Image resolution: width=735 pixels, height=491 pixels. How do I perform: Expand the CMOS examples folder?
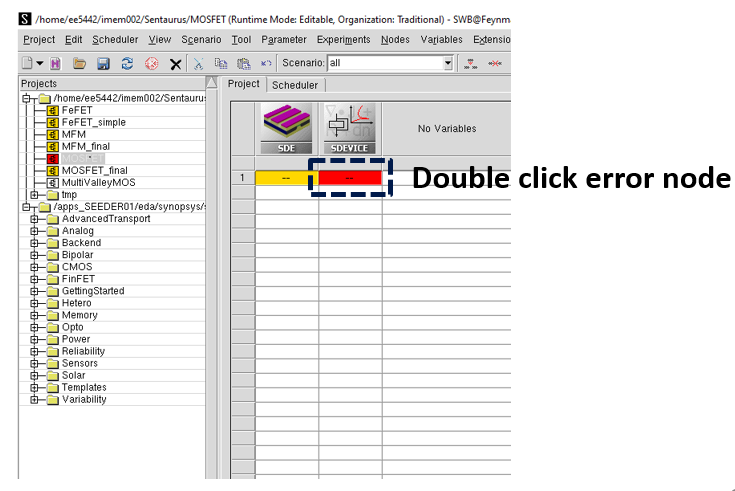click(x=36, y=267)
